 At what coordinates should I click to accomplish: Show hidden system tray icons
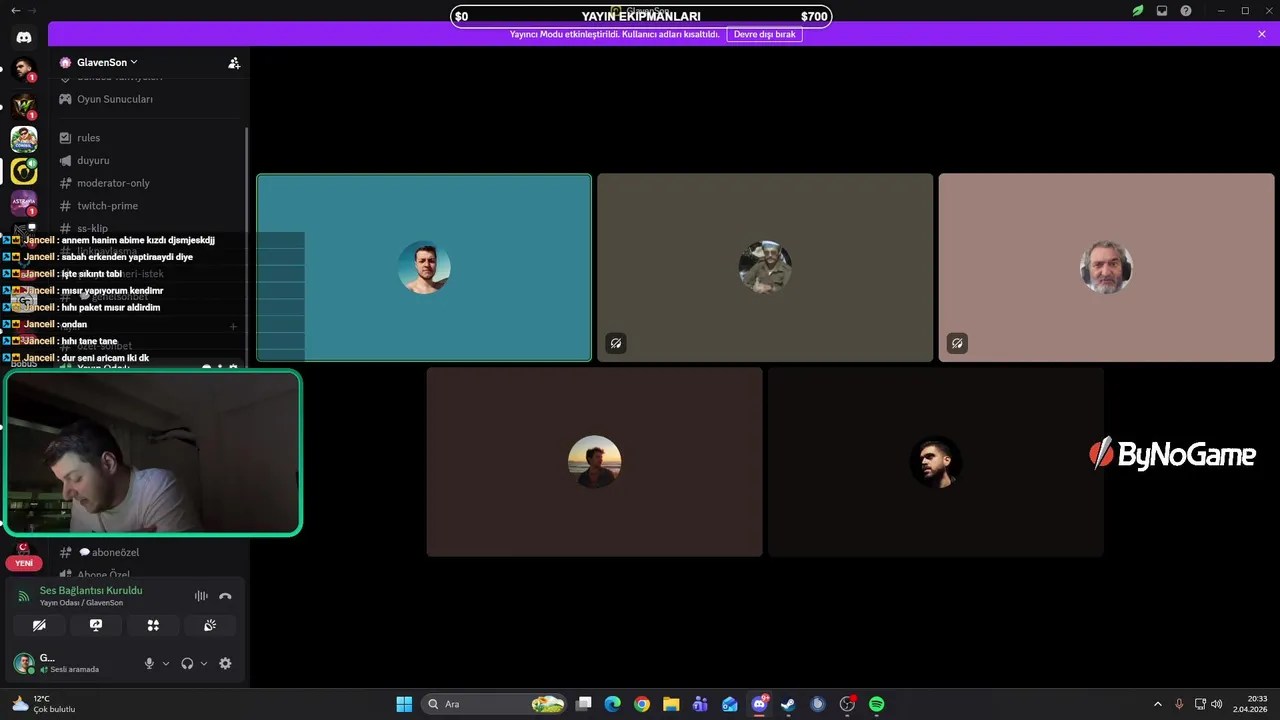click(1158, 704)
